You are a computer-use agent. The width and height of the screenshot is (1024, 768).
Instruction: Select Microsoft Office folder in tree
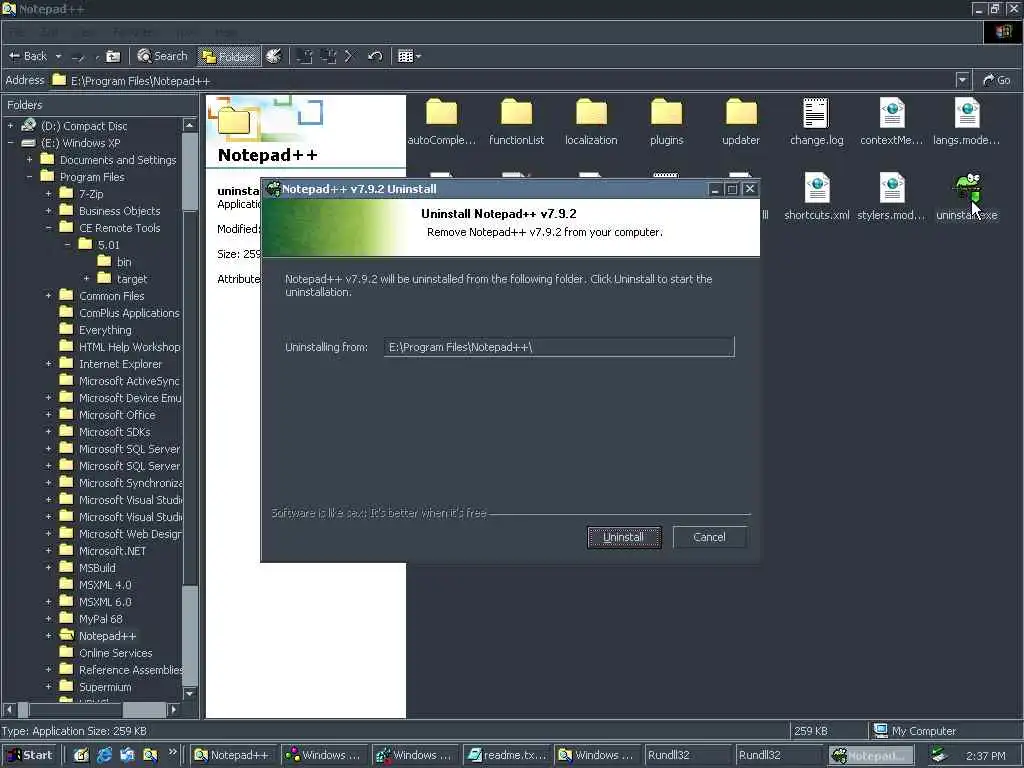click(x=117, y=415)
